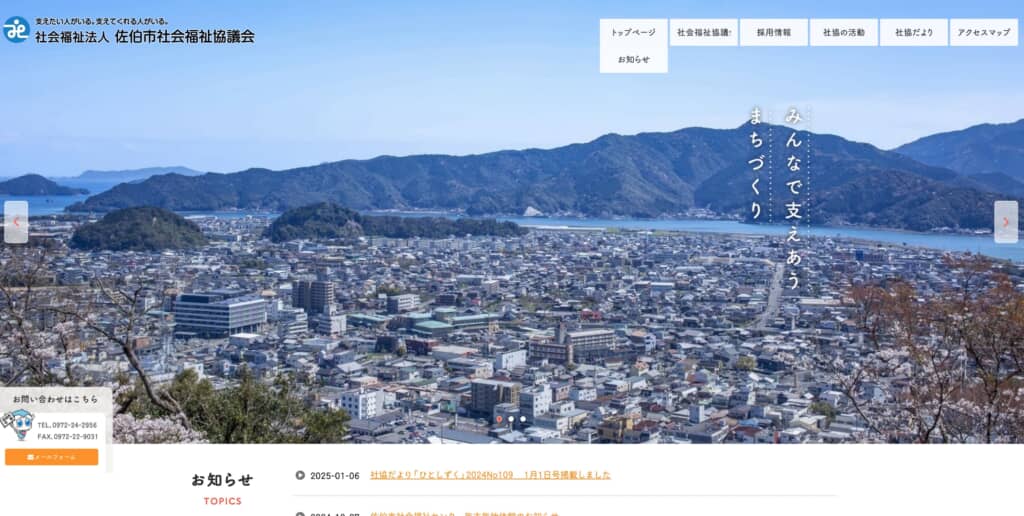The width and height of the screenshot is (1024, 516).
Task: Click bullet icon beside 2025-01-06 news entry
Action: pyautogui.click(x=300, y=476)
